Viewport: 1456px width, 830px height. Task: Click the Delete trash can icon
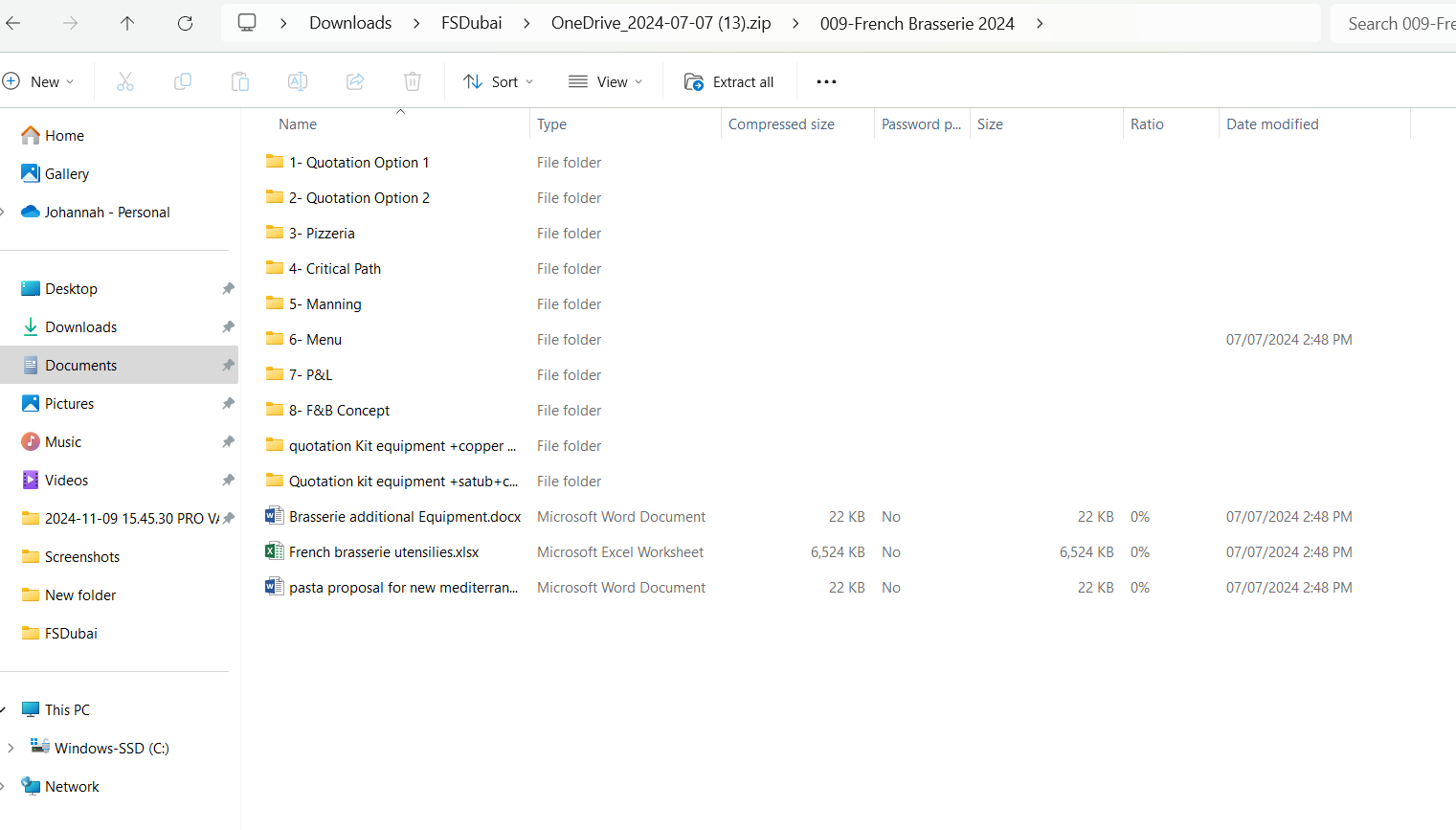click(x=413, y=82)
